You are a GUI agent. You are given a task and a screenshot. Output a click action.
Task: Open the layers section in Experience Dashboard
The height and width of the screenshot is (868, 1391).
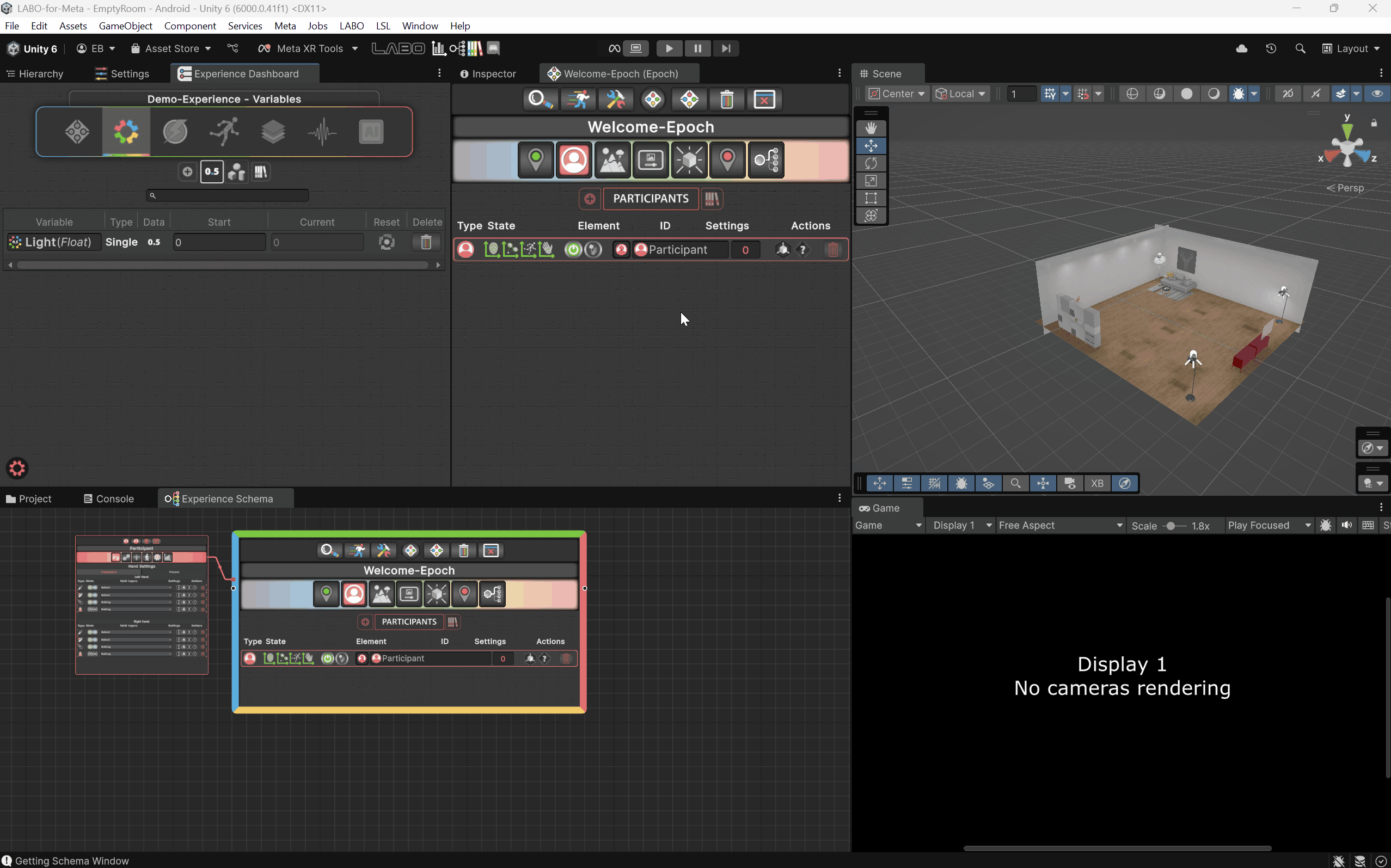273,132
